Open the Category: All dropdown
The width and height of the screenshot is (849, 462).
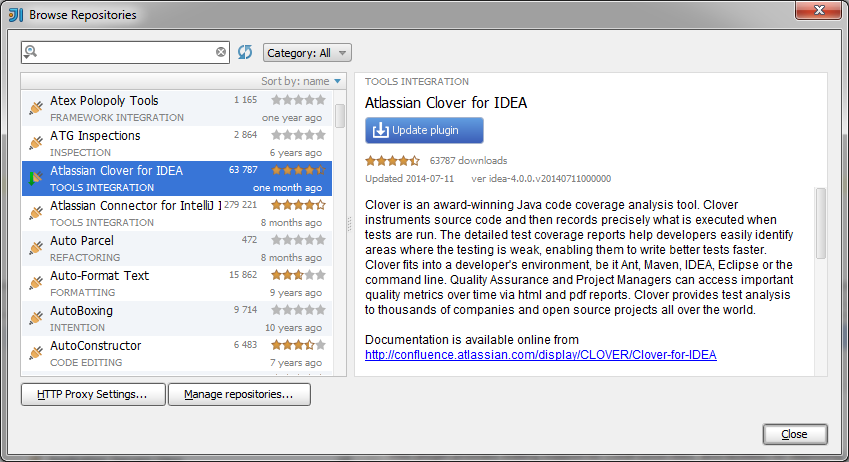click(307, 53)
